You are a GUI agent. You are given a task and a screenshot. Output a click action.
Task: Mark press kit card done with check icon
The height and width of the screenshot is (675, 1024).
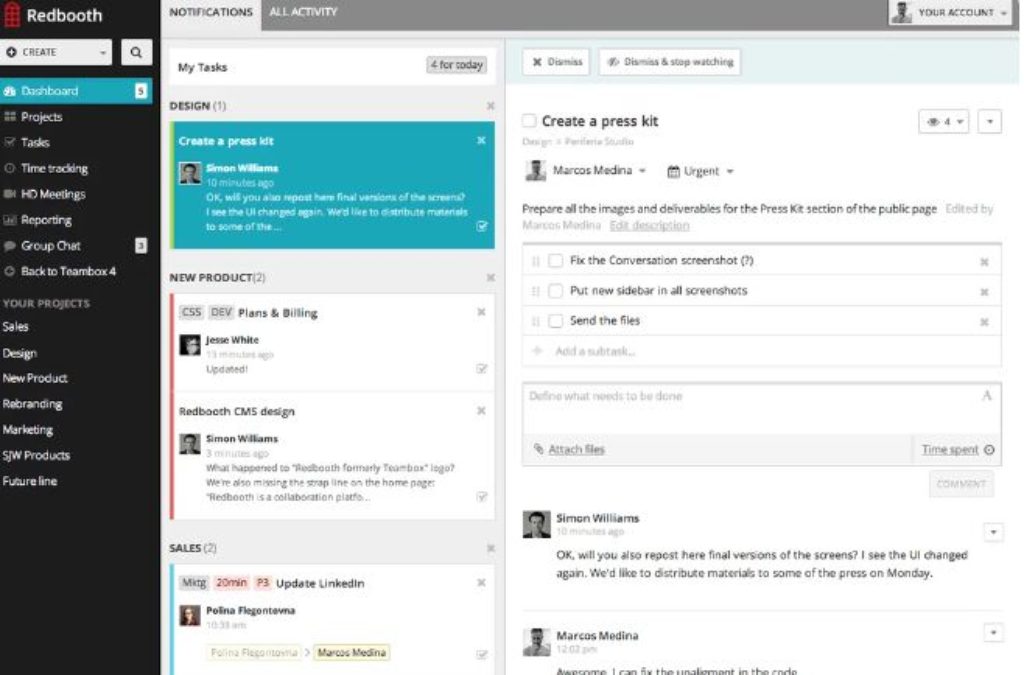coord(482,226)
